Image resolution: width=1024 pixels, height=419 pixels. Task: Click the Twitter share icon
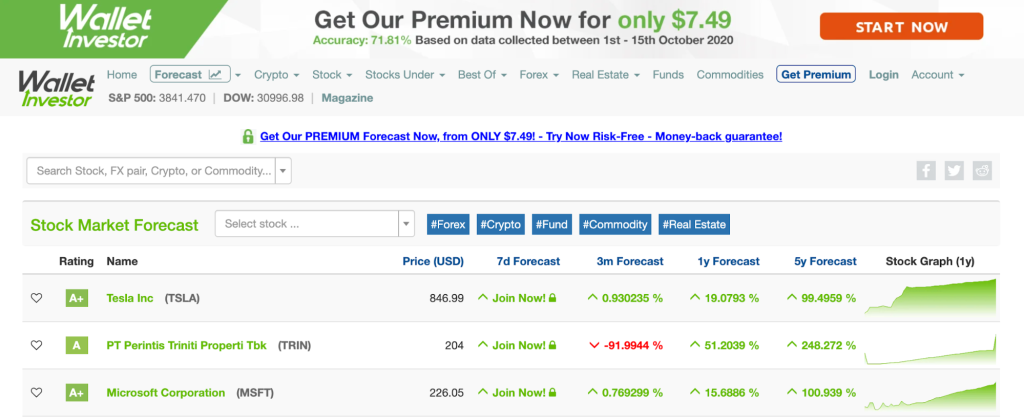(x=954, y=171)
